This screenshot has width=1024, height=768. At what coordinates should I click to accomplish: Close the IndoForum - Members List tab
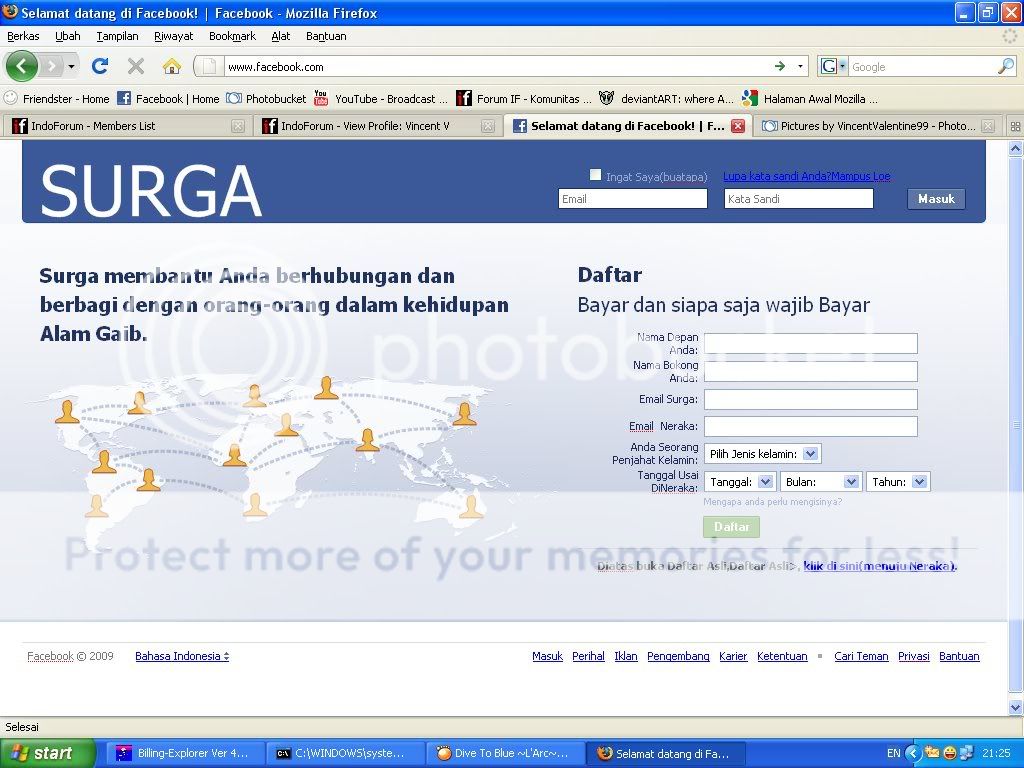click(238, 126)
